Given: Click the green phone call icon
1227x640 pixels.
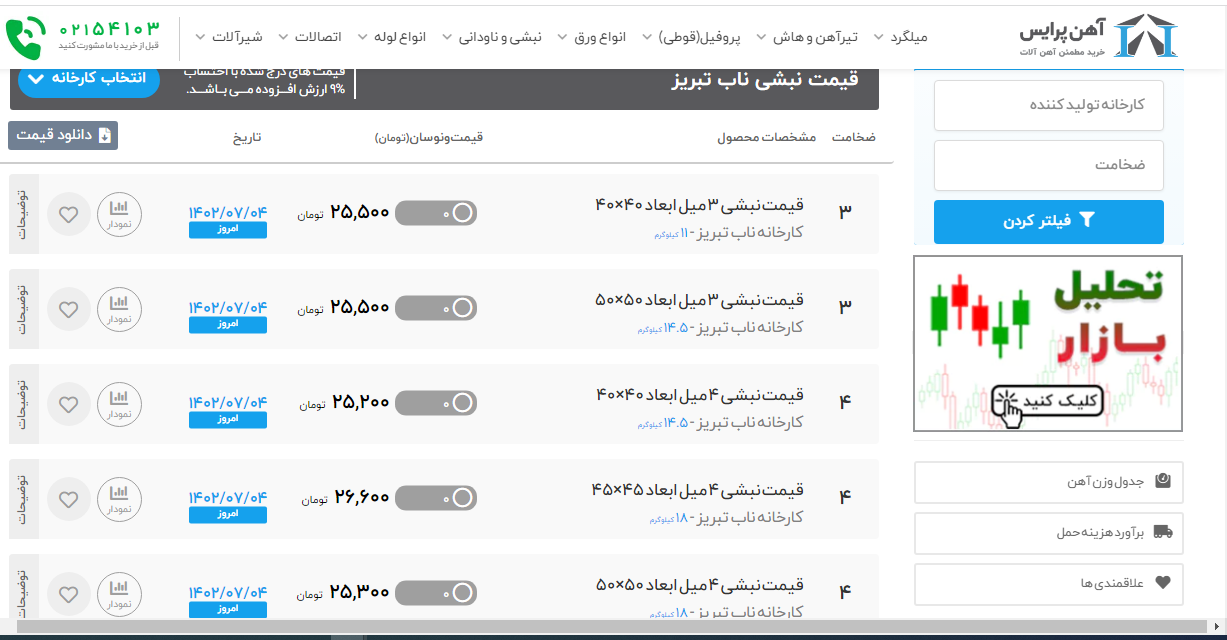Looking at the screenshot, I should click(26, 36).
